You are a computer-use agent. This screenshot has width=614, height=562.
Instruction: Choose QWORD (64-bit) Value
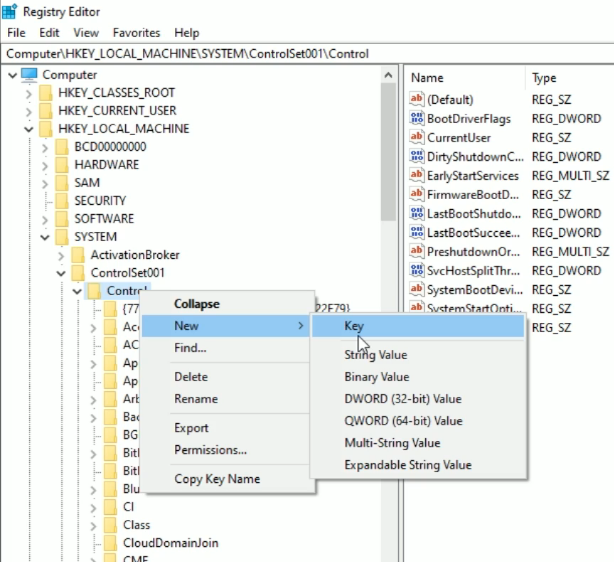418,421
